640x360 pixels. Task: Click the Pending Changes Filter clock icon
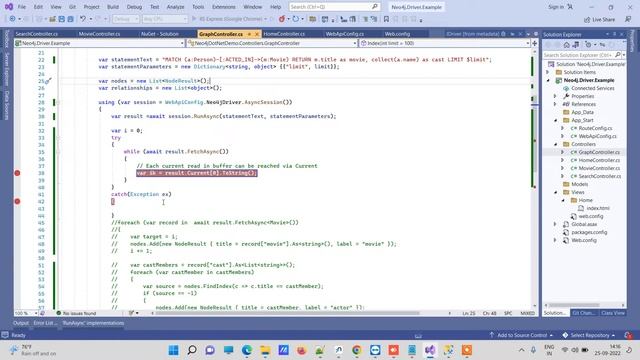tap(588, 44)
